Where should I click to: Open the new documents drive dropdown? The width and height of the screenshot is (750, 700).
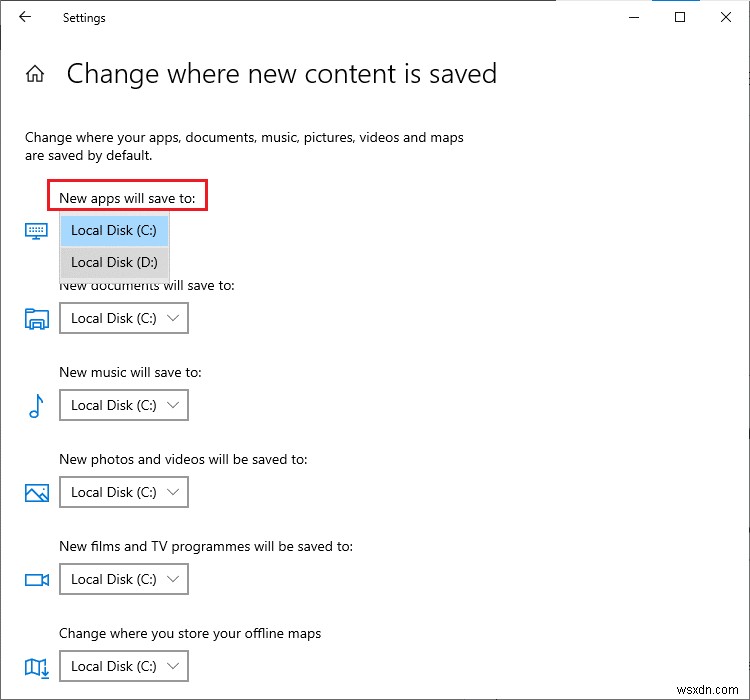[124, 318]
